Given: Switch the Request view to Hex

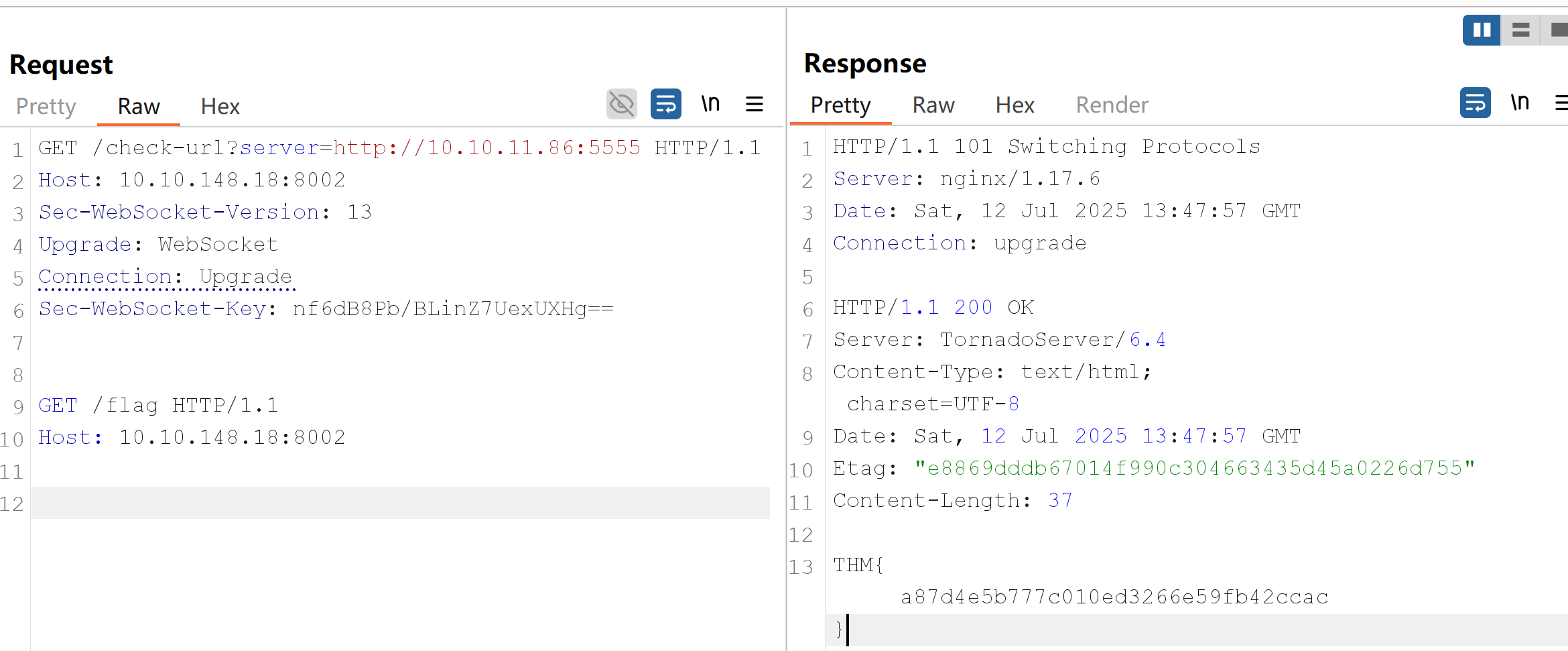Looking at the screenshot, I should (x=220, y=105).
